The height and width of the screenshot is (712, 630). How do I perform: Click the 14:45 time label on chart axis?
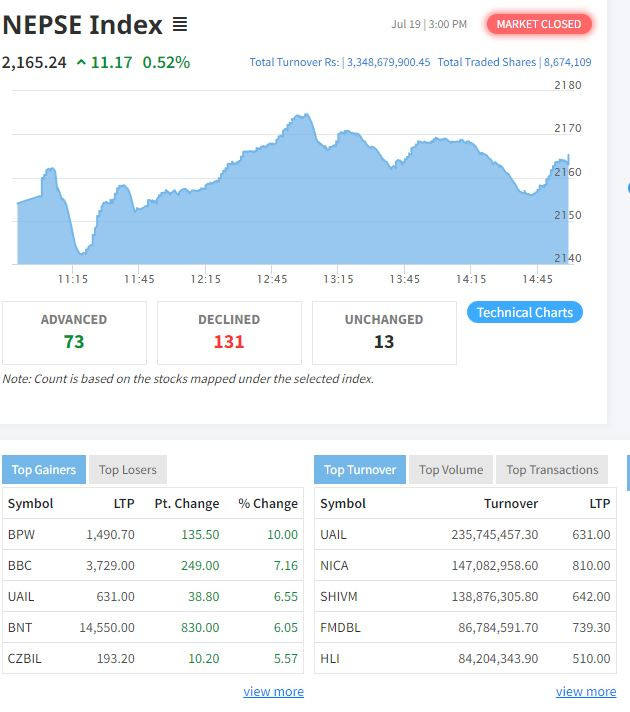pyautogui.click(x=537, y=279)
